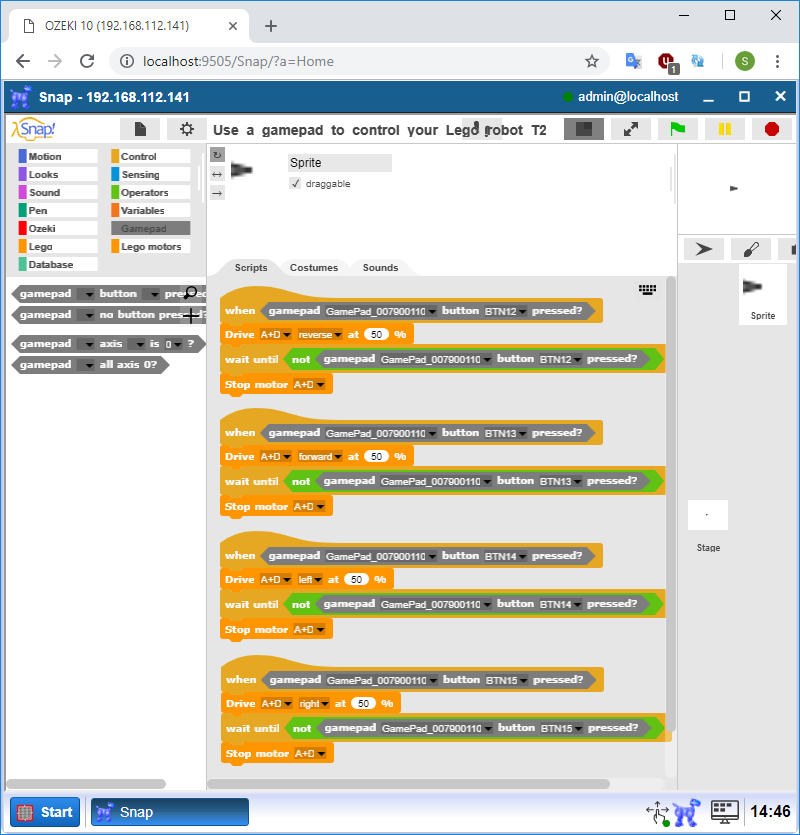
Task: Click the green flag to run scripts
Action: [677, 129]
